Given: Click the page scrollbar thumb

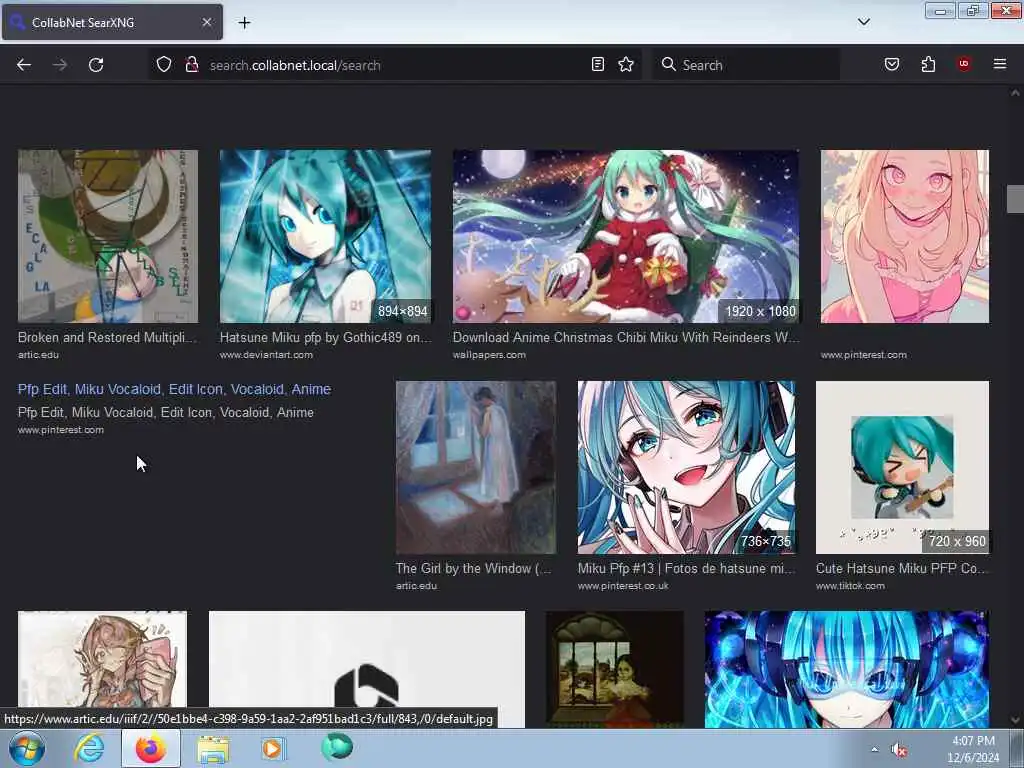Looking at the screenshot, I should coord(1015,199).
